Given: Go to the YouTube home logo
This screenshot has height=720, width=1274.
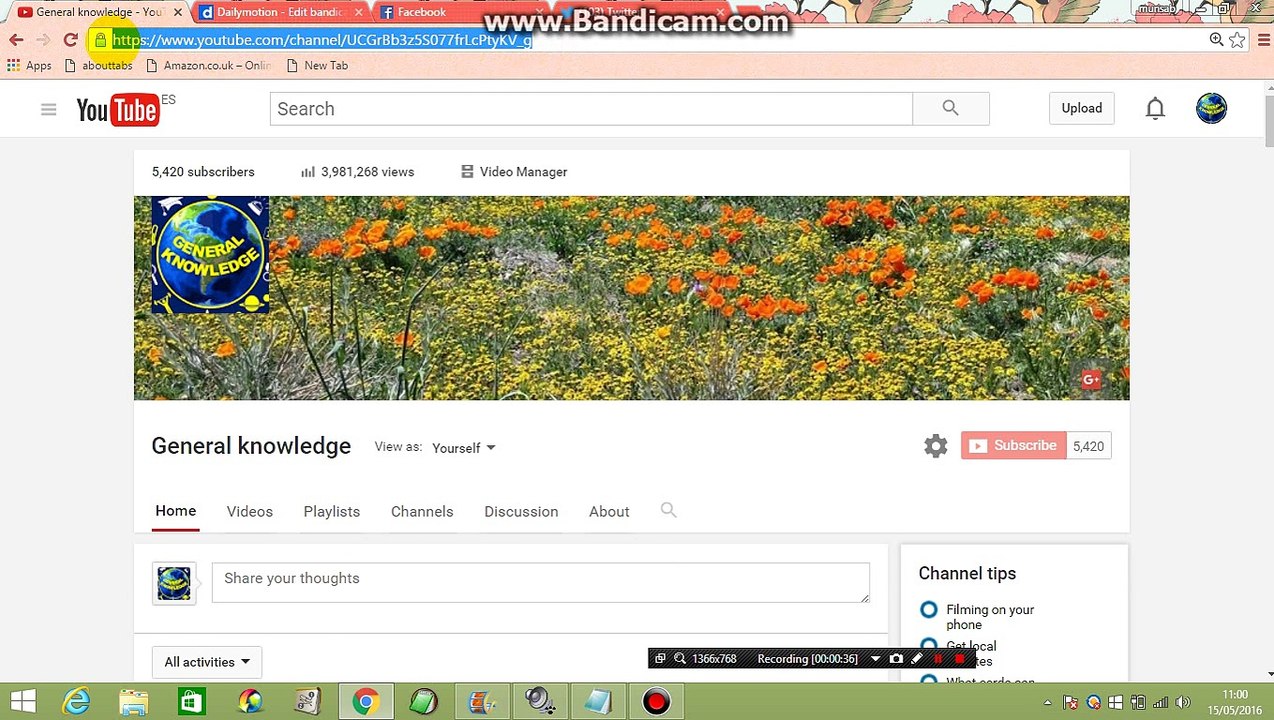Looking at the screenshot, I should (117, 109).
